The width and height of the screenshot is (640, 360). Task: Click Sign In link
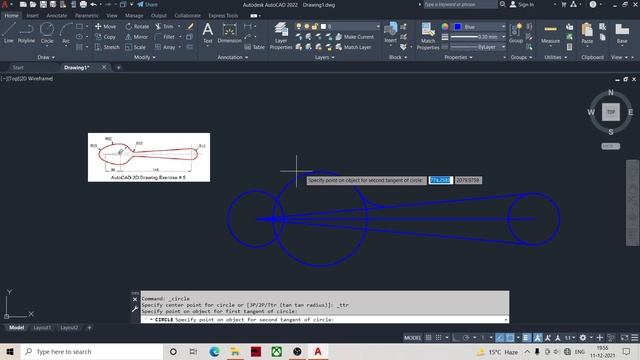522,4
